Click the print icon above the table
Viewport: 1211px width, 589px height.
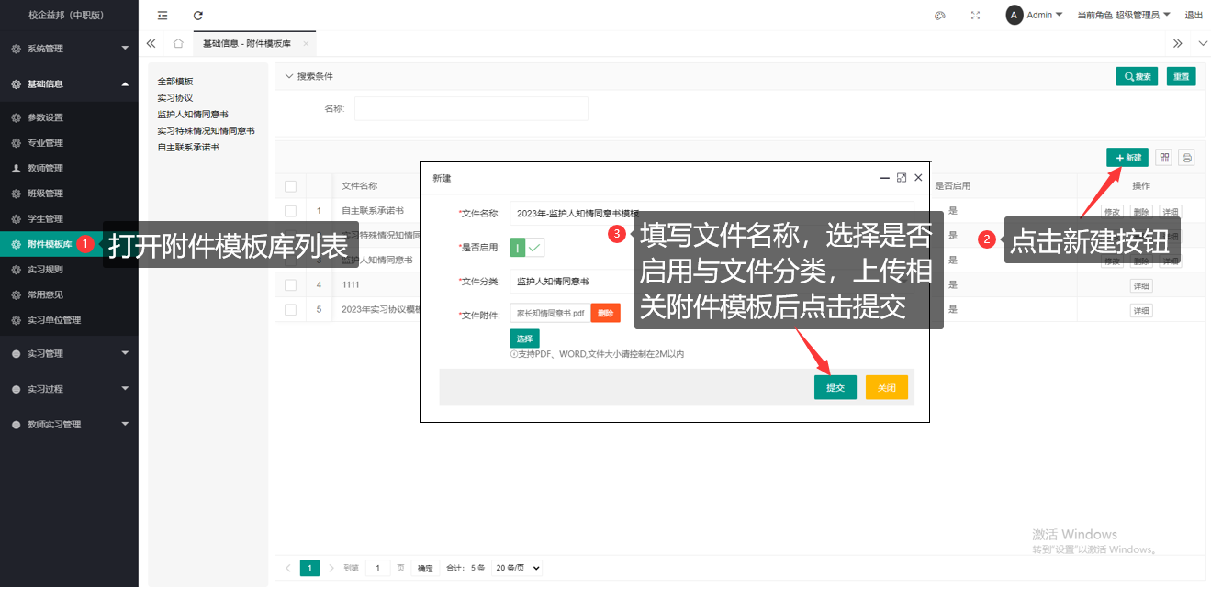(x=1187, y=157)
